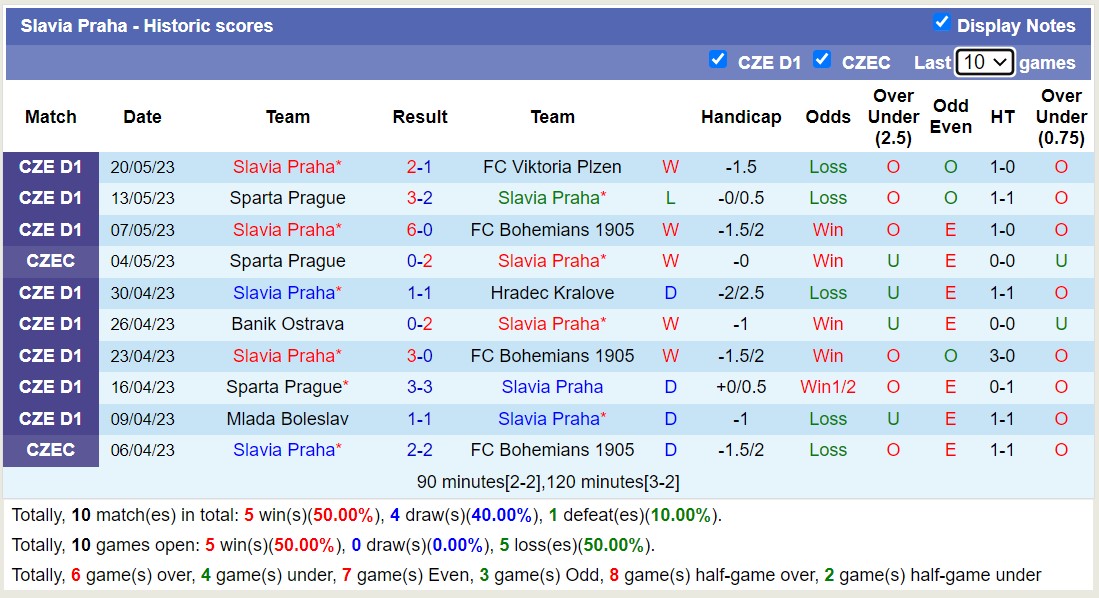Select the 2-1 result against FC Viktoria Plzen
Viewport: 1099px width, 598px height.
click(x=420, y=167)
